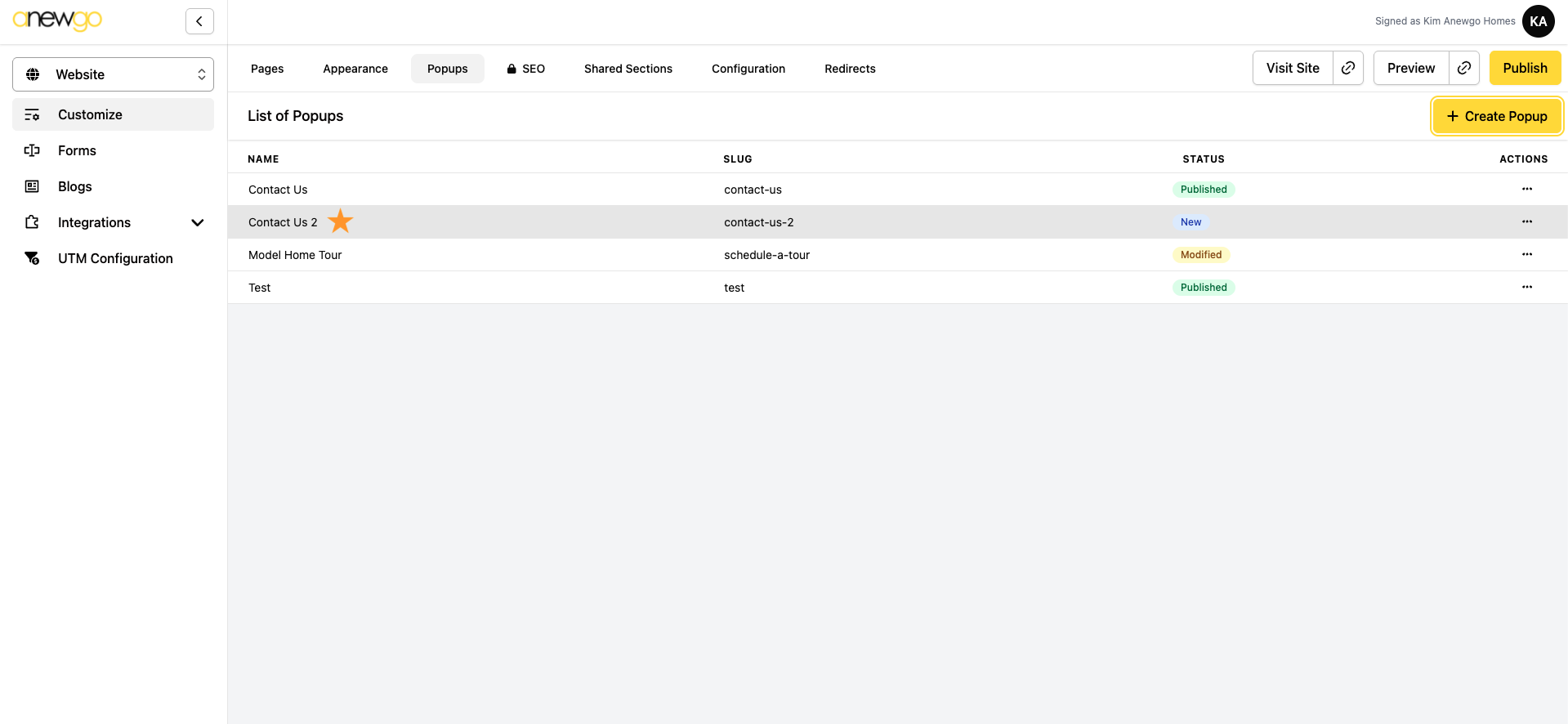Open actions menu for Contact Us 2 row

coord(1526,221)
